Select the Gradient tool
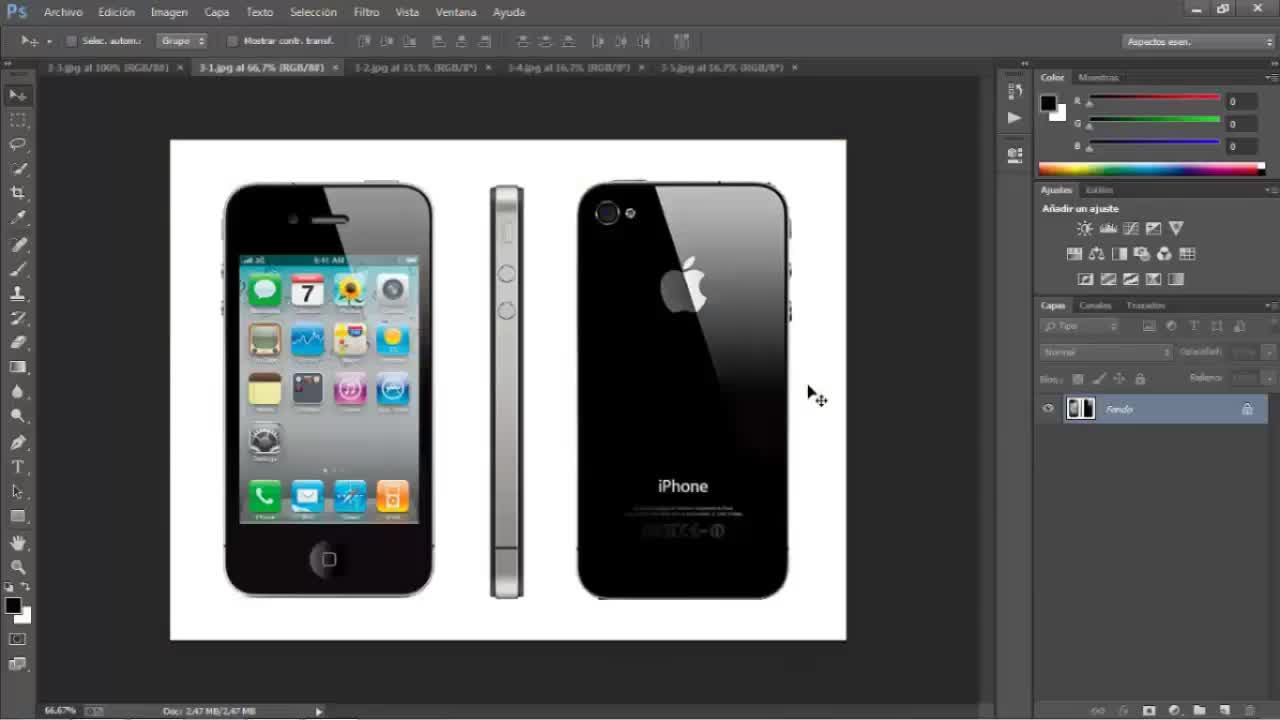The width and height of the screenshot is (1280, 720). pos(18,367)
